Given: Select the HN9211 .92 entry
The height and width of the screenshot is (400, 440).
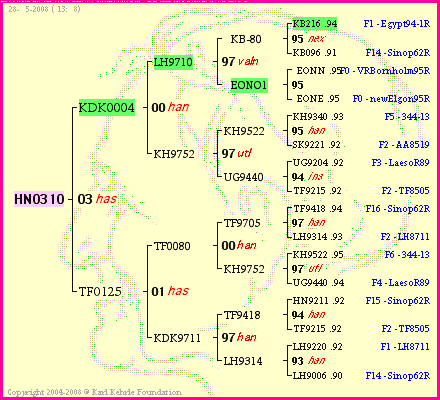Looking at the screenshot, I should (318, 301).
